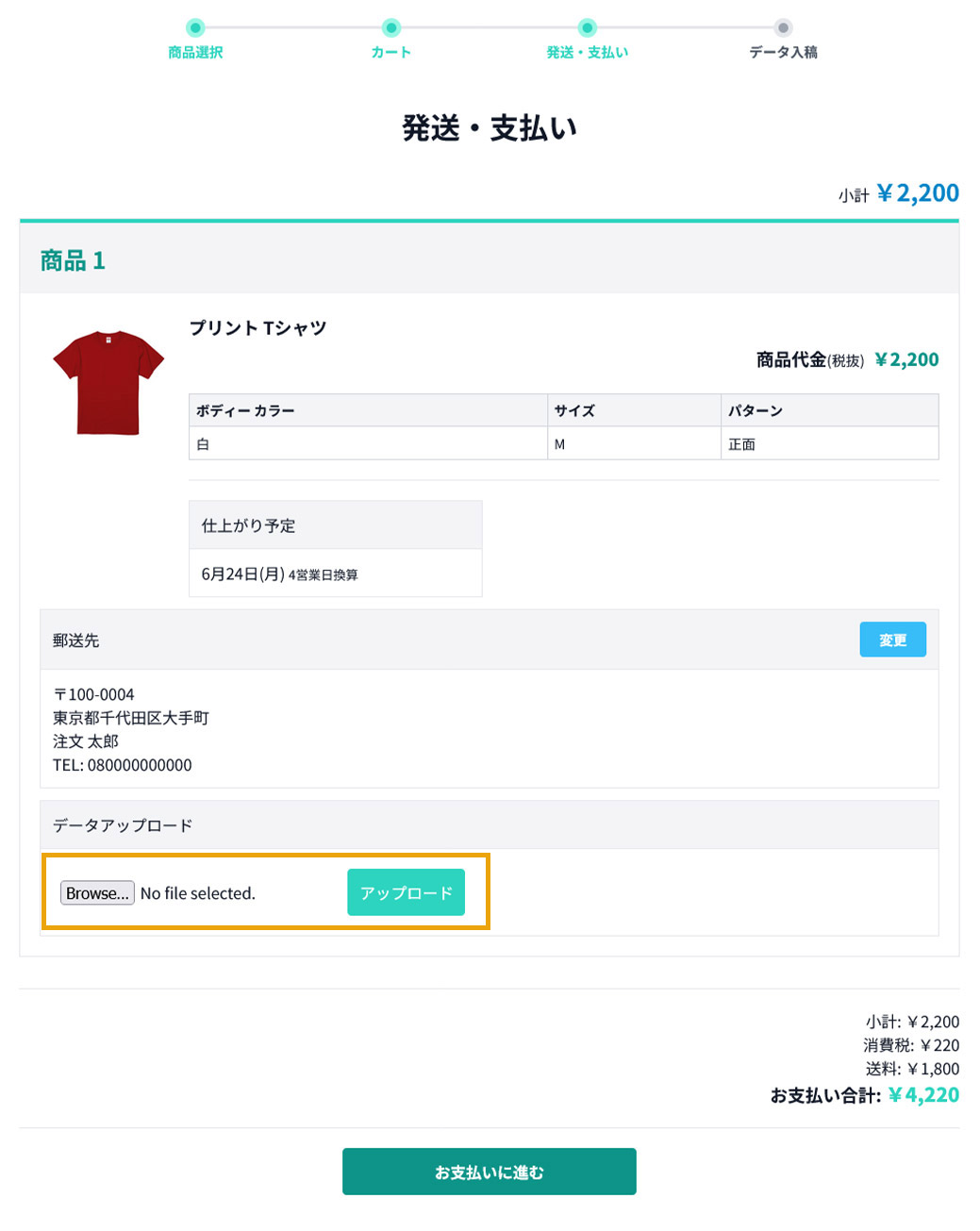Click the 発送・支払い step circle
980x1231 pixels.
pyautogui.click(x=587, y=27)
